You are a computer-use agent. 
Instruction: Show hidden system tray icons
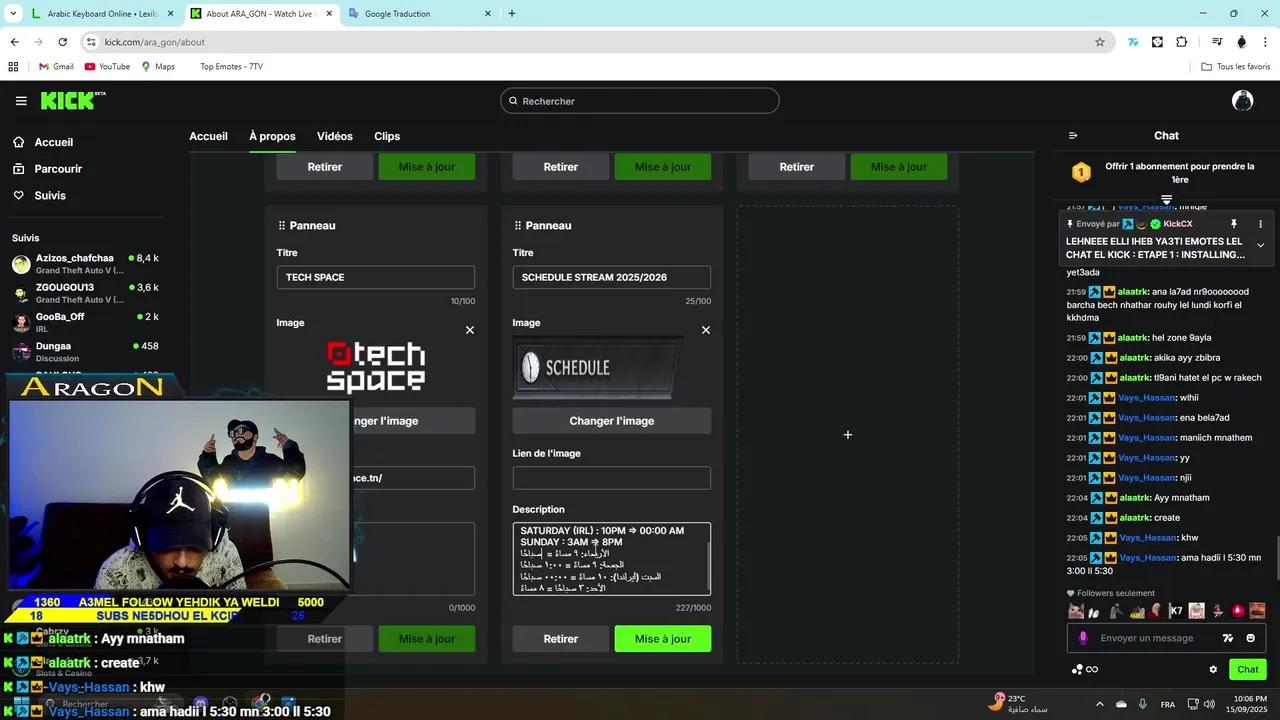(x=1099, y=704)
